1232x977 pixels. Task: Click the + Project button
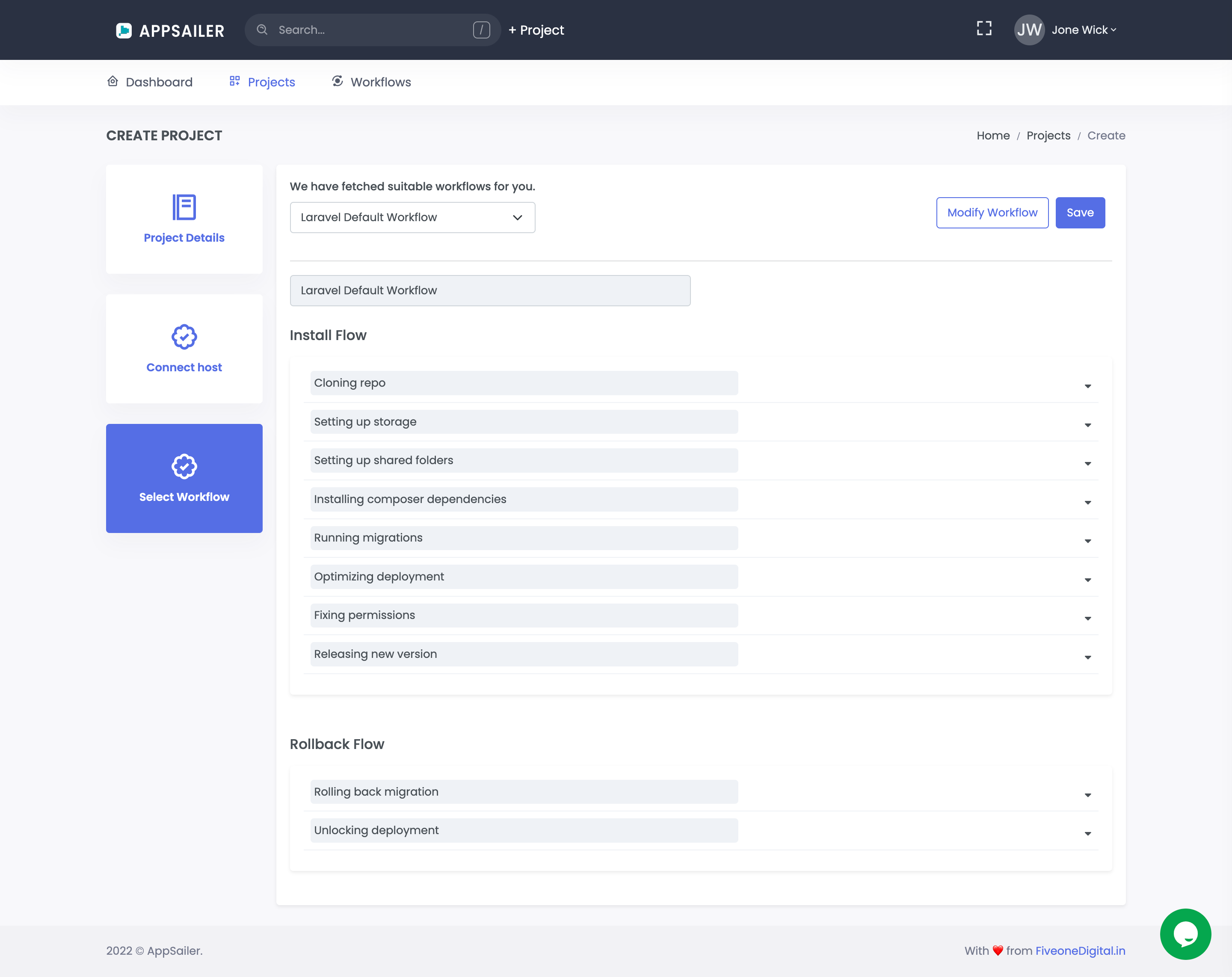[x=536, y=30]
